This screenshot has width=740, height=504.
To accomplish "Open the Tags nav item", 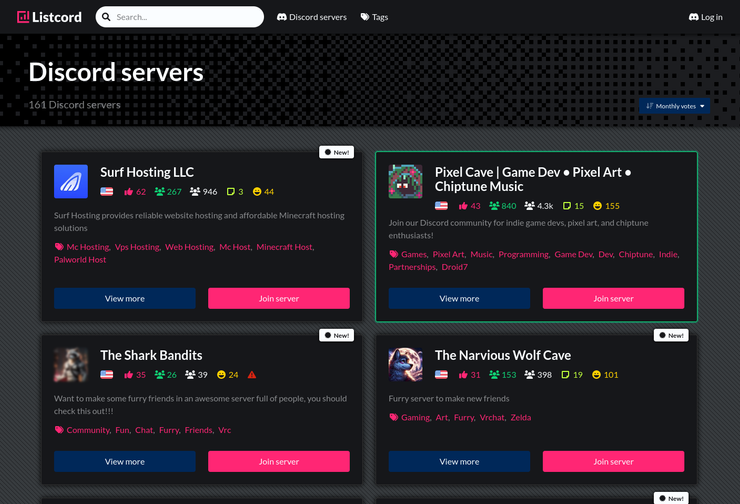I will [x=374, y=17].
